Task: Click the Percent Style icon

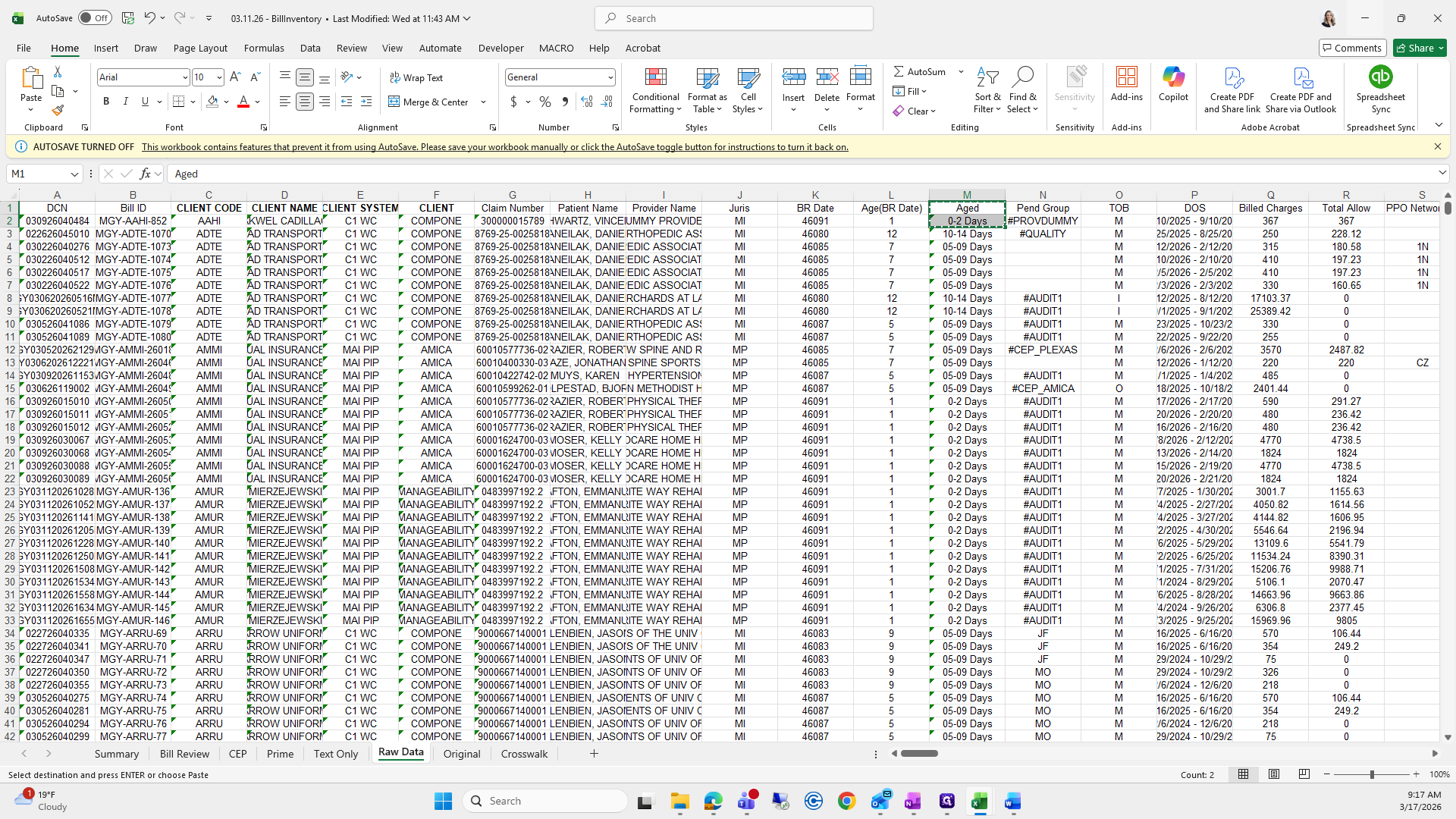Action: click(x=545, y=102)
